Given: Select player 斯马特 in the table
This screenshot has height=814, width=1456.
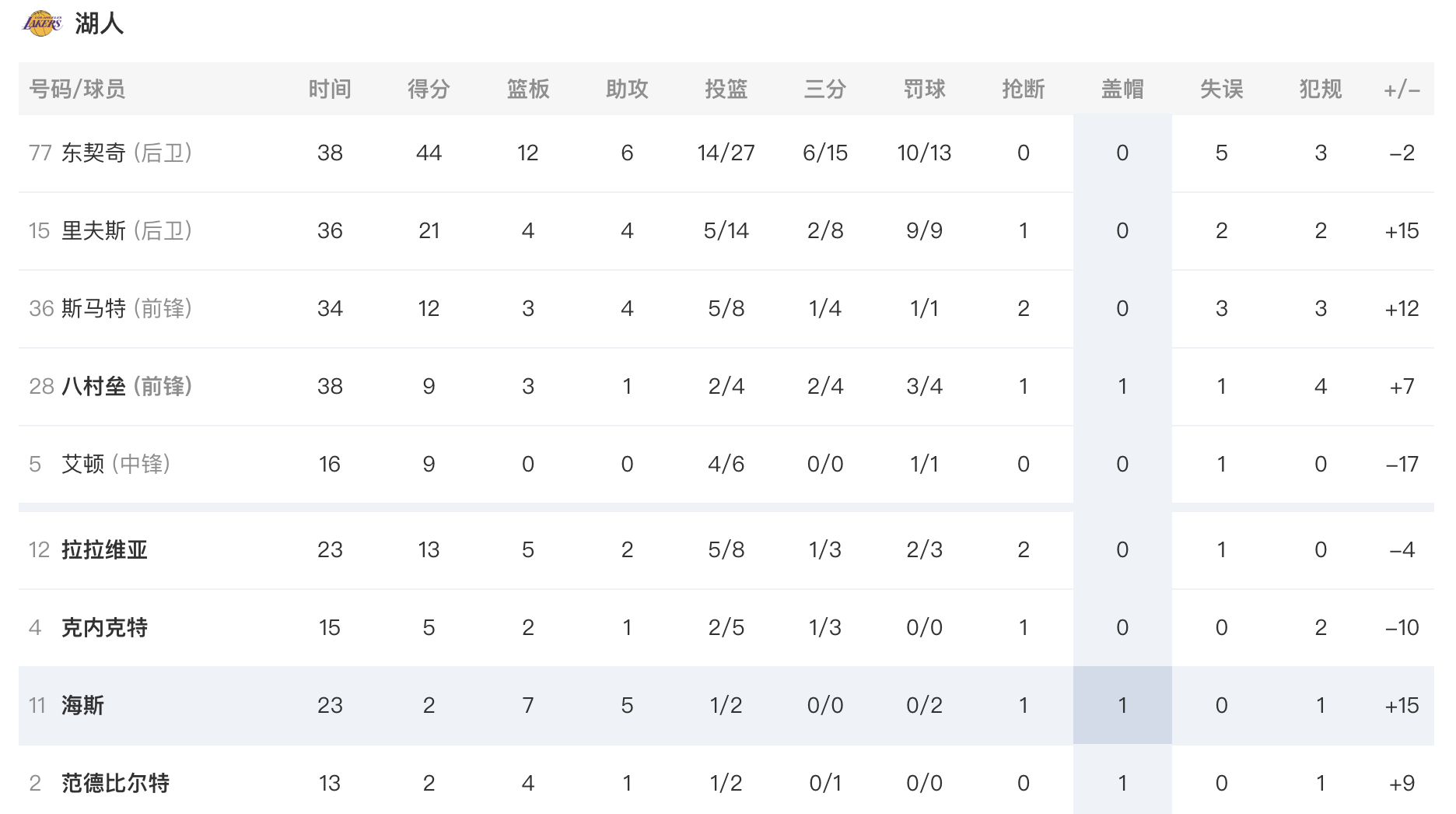Looking at the screenshot, I should coord(93,309).
